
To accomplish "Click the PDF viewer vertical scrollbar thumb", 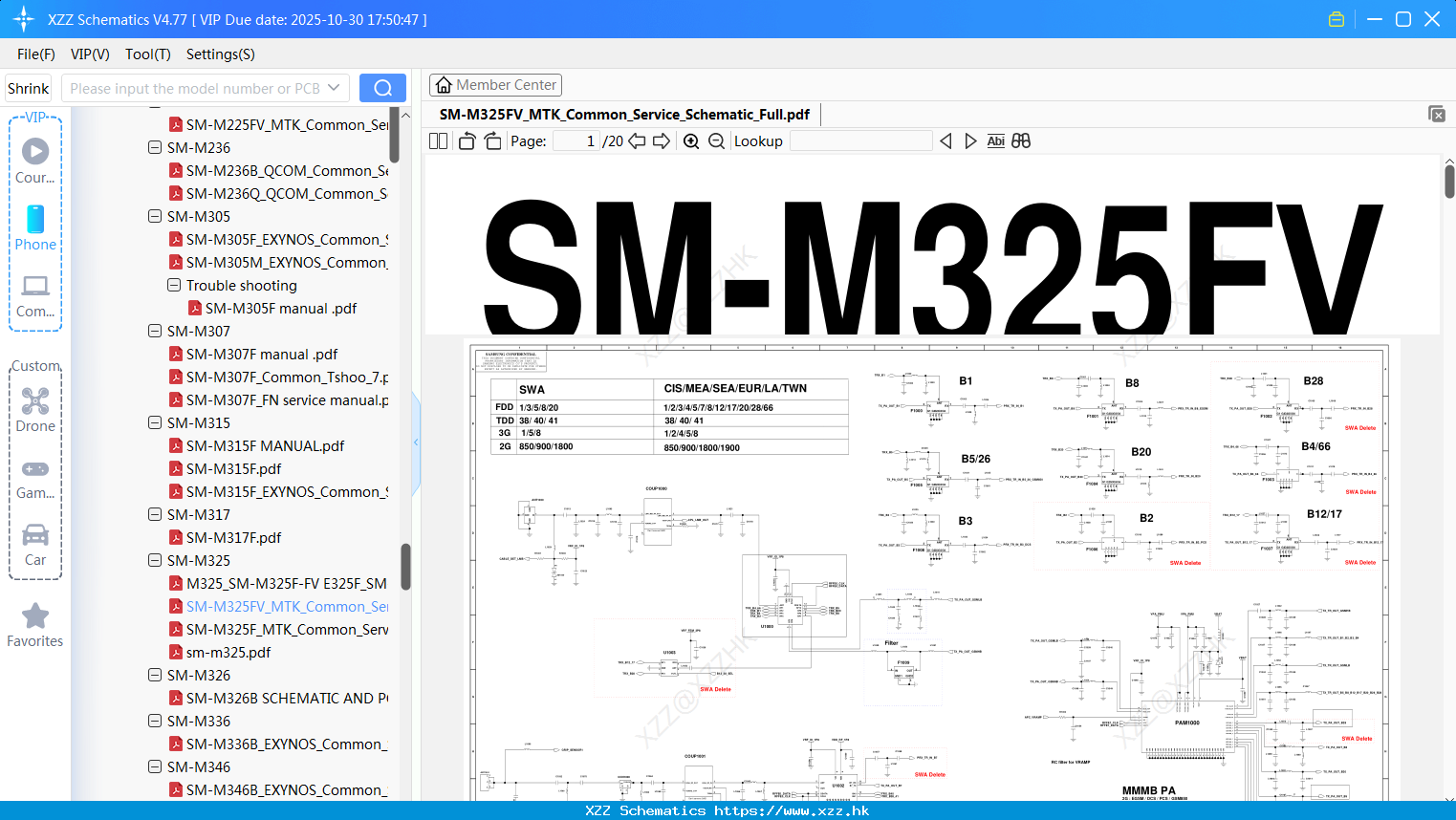I will [x=1449, y=181].
